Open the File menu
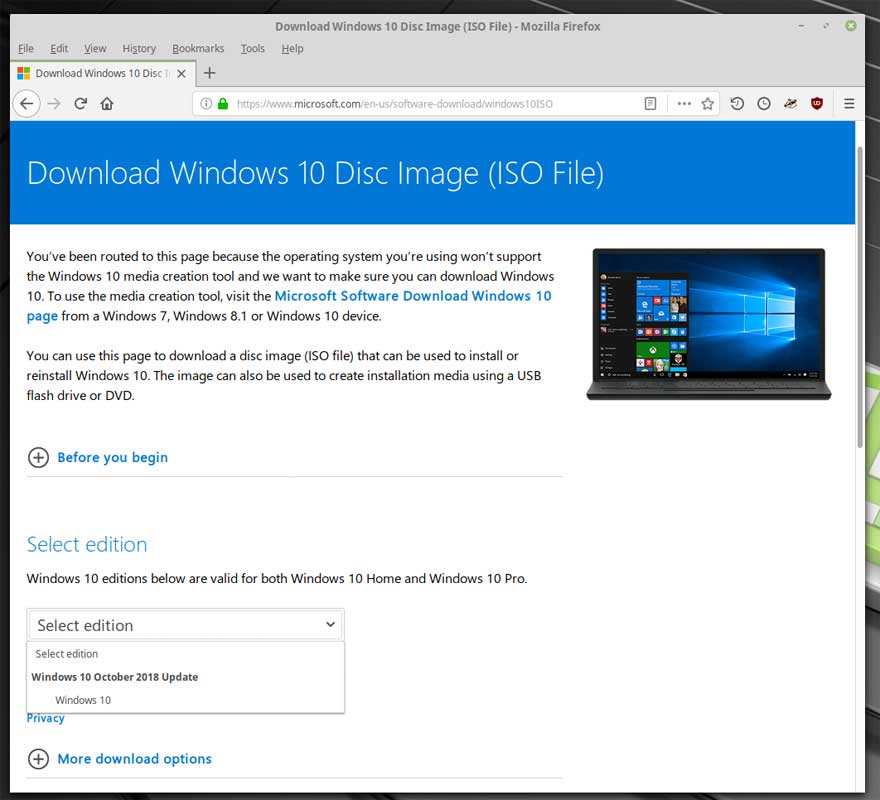The width and height of the screenshot is (880, 800). pyautogui.click(x=26, y=48)
